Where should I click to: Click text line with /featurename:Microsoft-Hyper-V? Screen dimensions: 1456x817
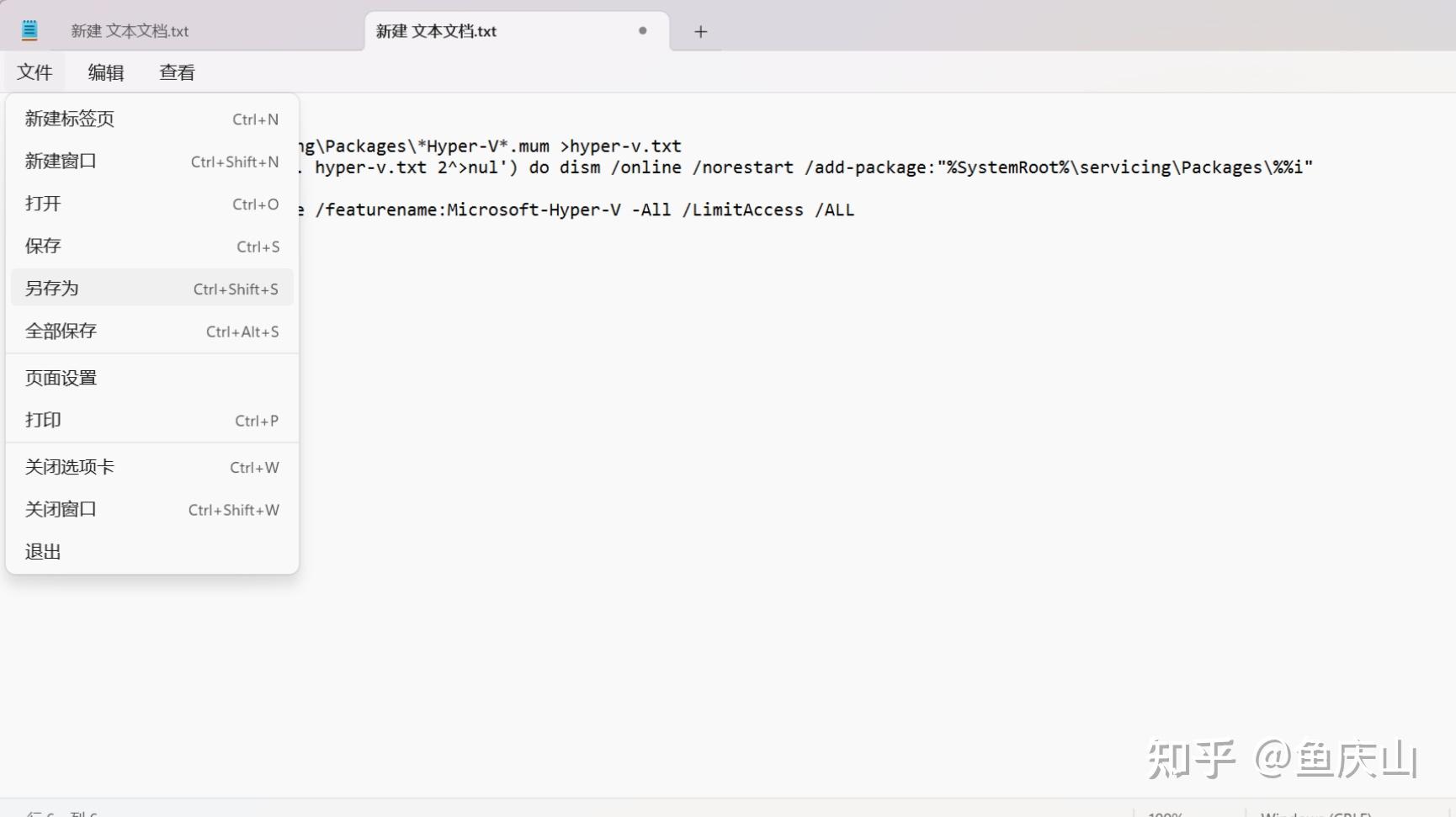(x=577, y=210)
